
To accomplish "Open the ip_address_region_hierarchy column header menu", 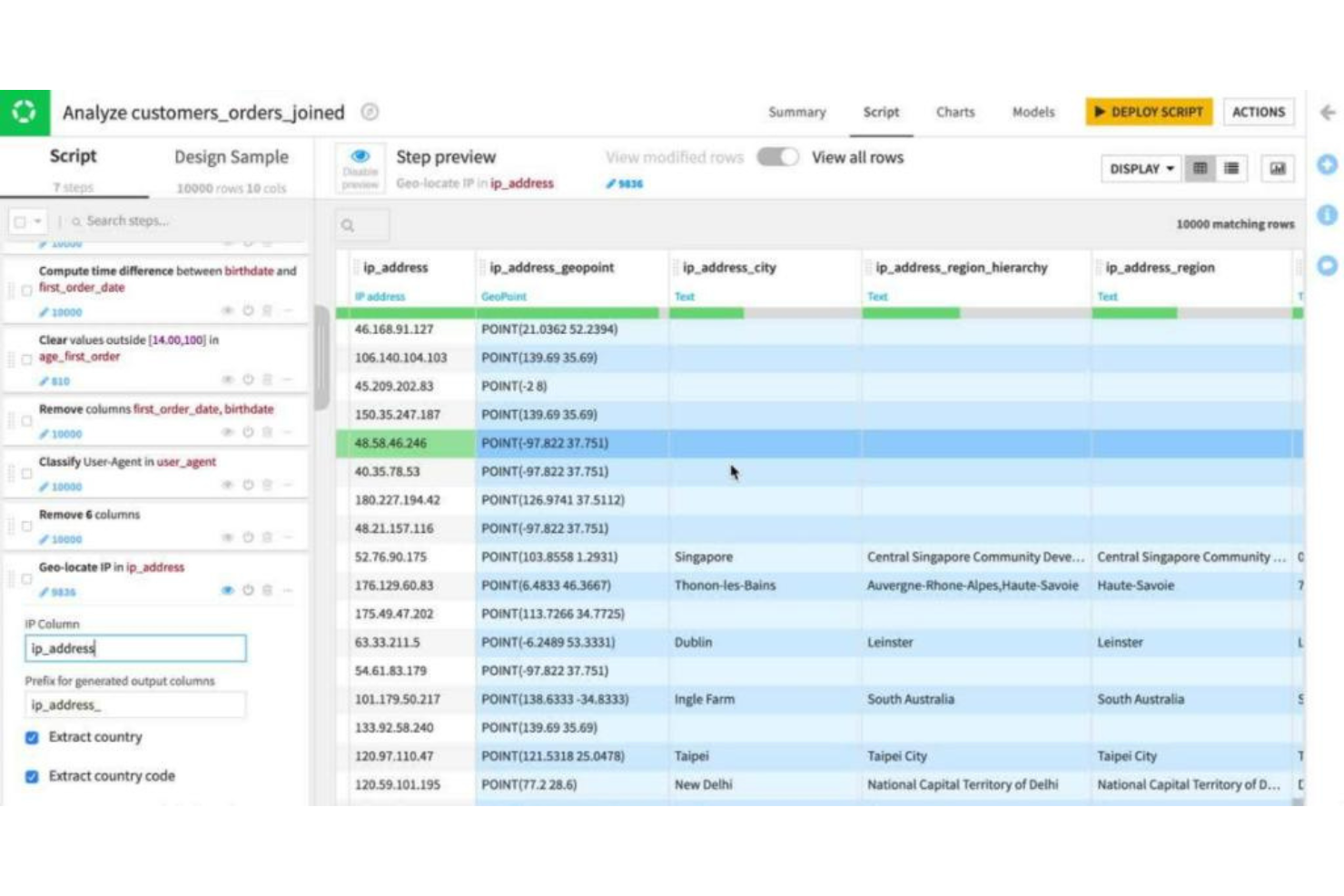I will (x=961, y=268).
